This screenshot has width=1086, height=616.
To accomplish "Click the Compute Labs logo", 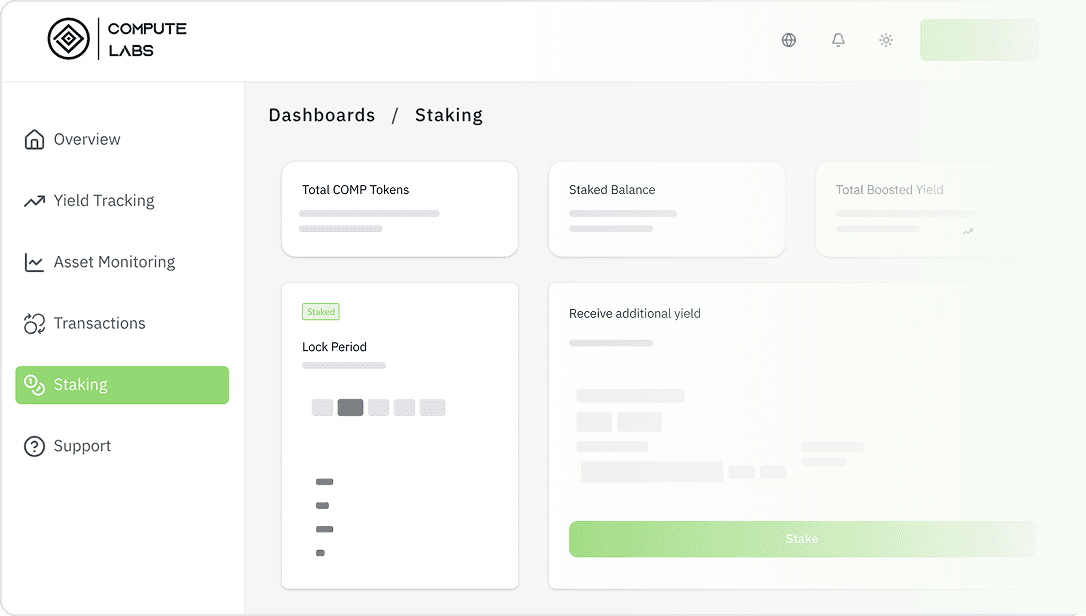I will pos(117,39).
